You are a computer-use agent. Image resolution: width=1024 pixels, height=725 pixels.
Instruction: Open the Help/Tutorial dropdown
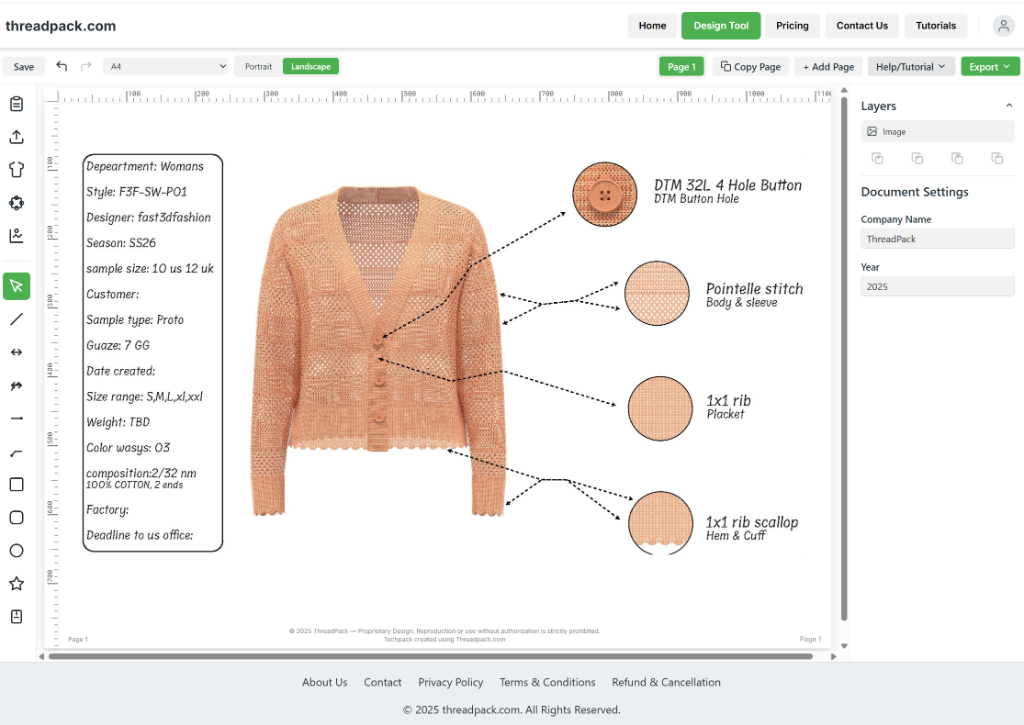[910, 66]
